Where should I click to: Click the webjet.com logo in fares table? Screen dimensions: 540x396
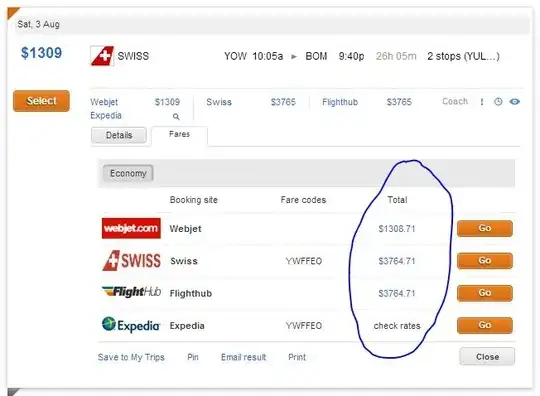131,228
